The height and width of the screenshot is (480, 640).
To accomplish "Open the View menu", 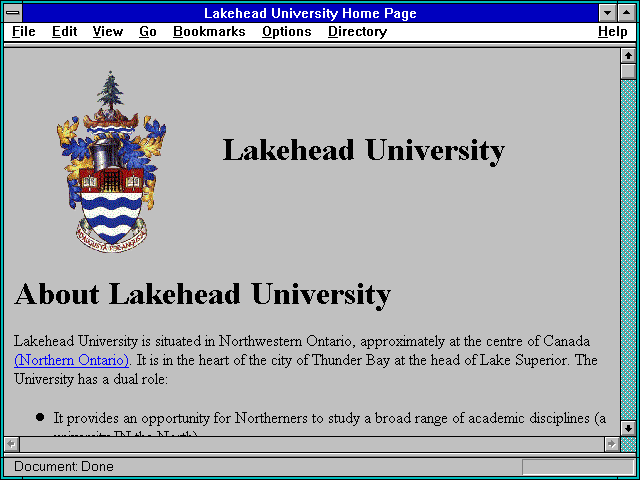I will point(108,32).
